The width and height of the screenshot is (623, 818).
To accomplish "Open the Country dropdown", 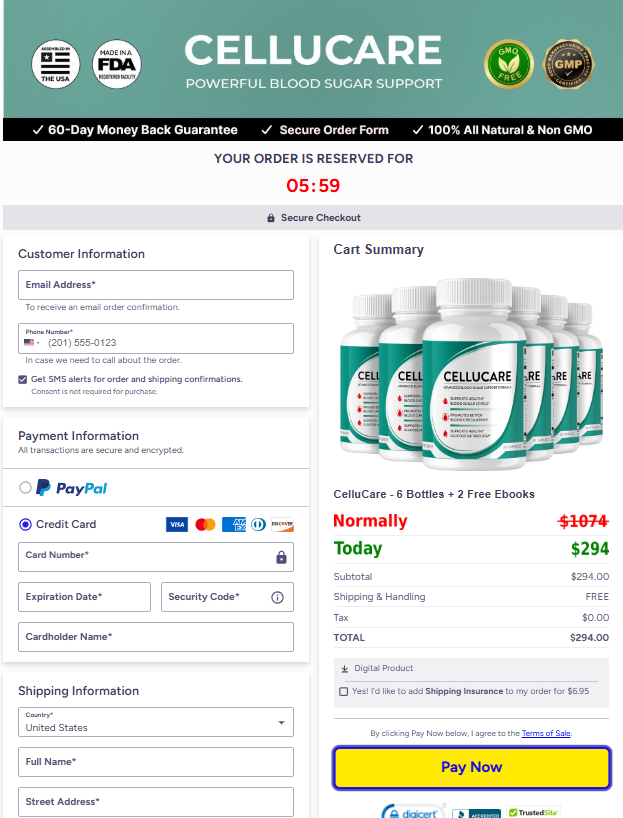I will 156,722.
